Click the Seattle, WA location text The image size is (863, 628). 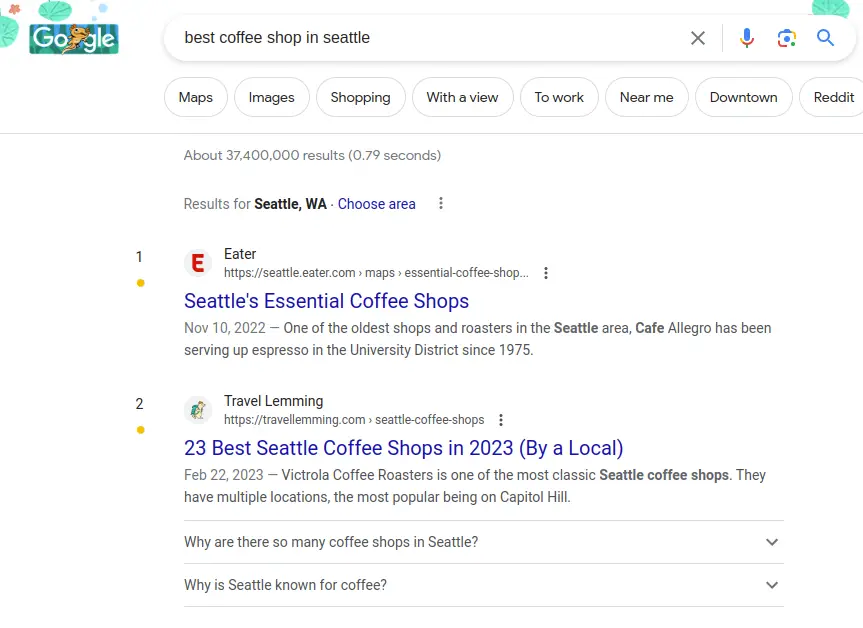point(290,204)
